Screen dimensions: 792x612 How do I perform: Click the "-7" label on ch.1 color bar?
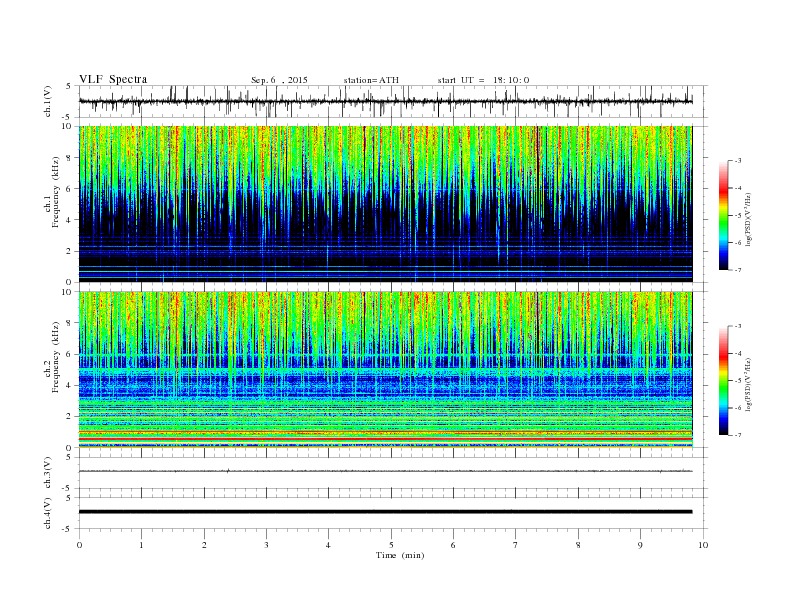pyautogui.click(x=738, y=270)
